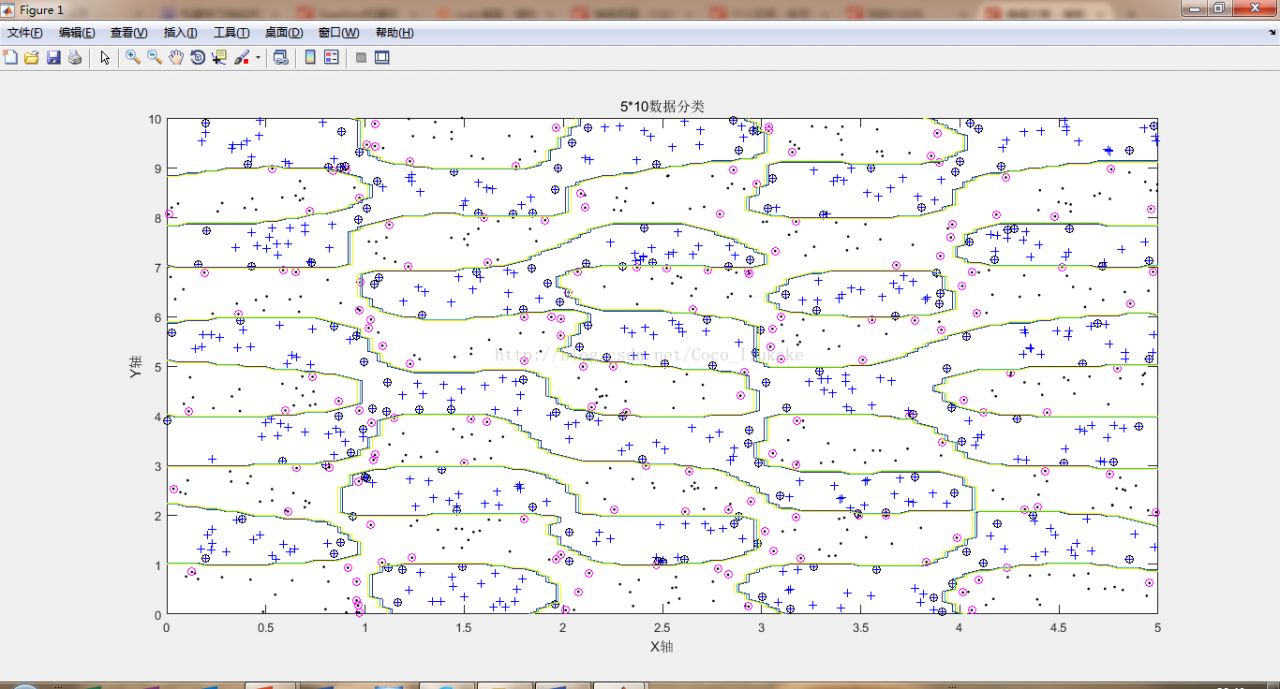
Task: Print the figure with the printer icon
Action: pyautogui.click(x=74, y=57)
